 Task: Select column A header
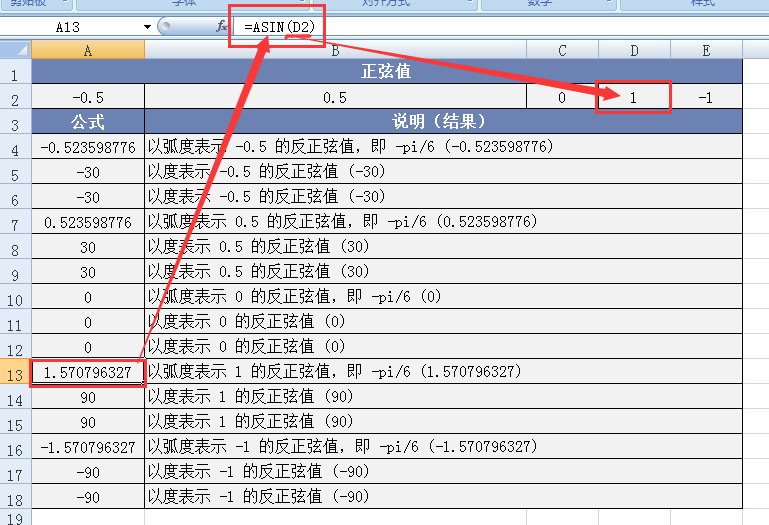(x=88, y=51)
